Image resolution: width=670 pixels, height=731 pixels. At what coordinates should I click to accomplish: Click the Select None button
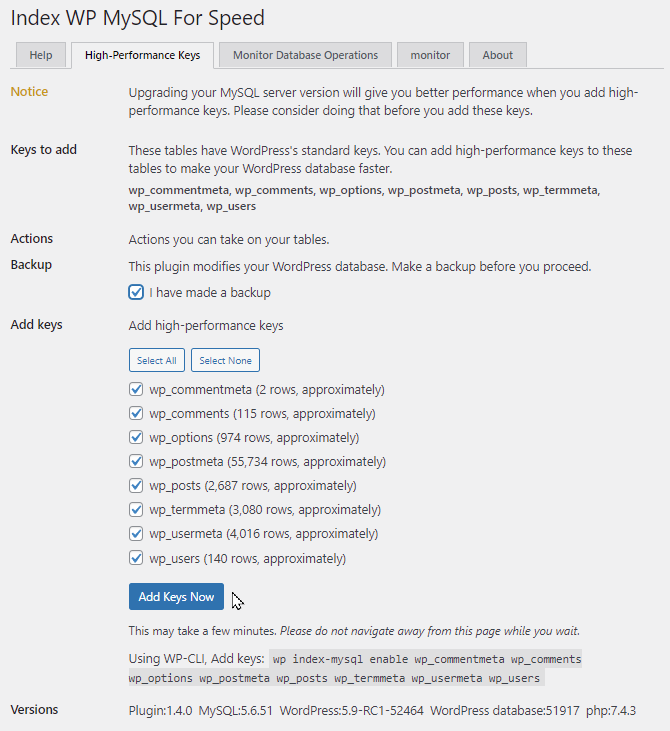[225, 360]
